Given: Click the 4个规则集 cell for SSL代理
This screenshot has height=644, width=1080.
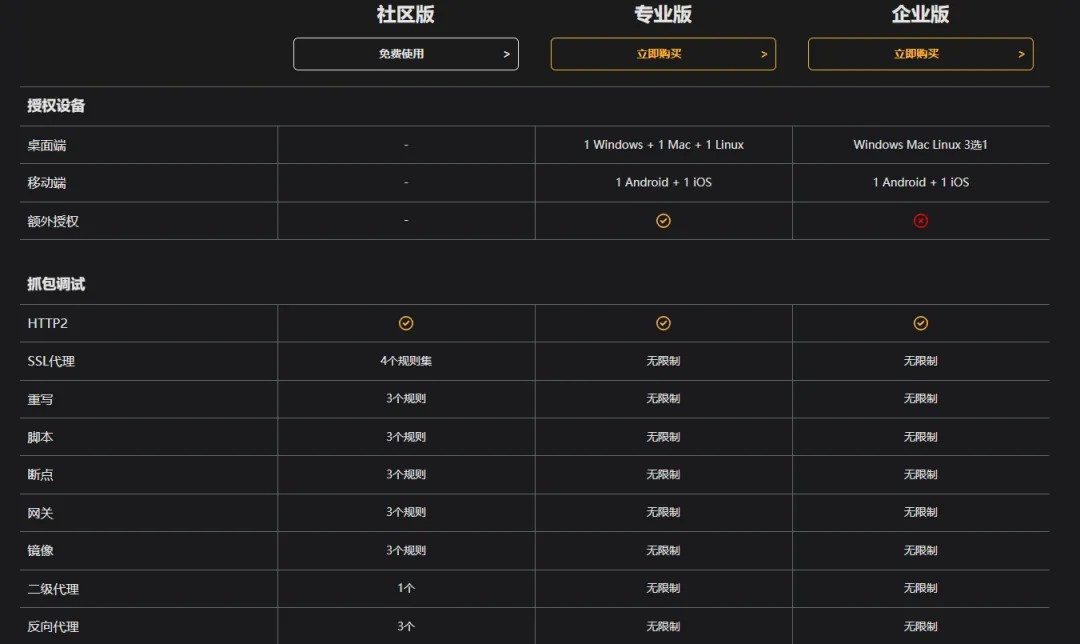Looking at the screenshot, I should tap(406, 361).
